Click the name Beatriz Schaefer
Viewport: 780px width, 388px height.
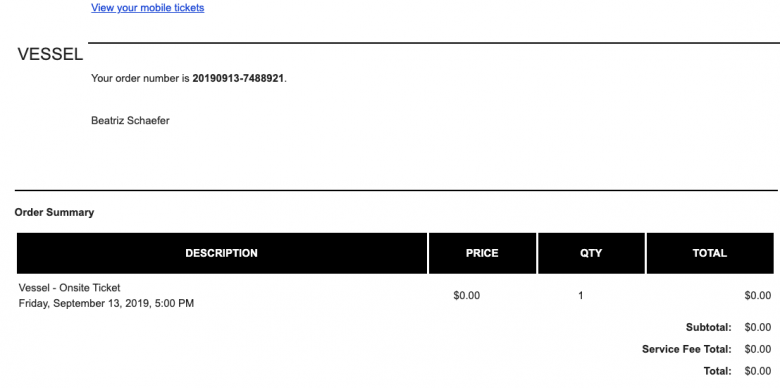pyautogui.click(x=130, y=120)
